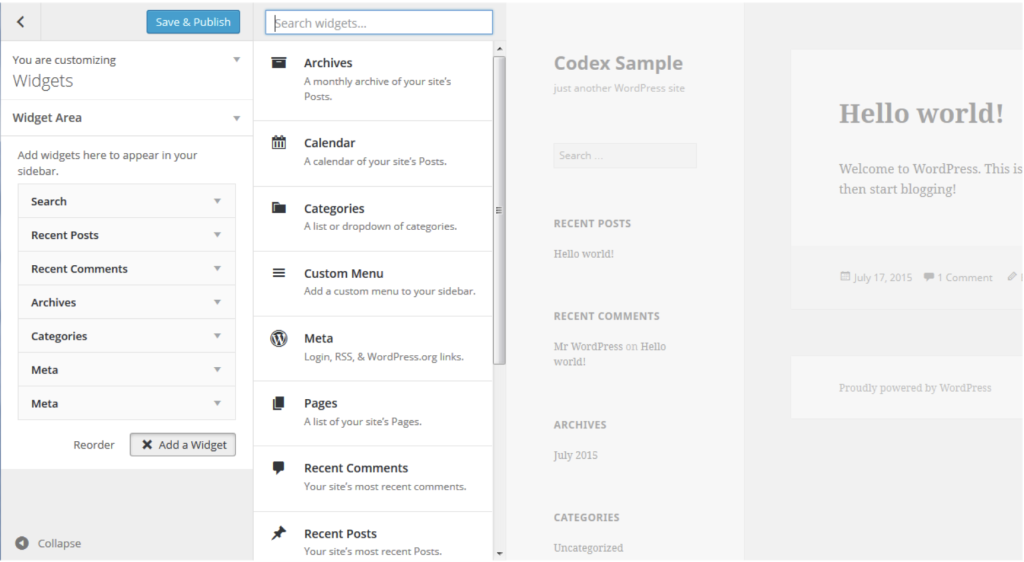Click the pencil edit icon in post footer

coord(1012,276)
